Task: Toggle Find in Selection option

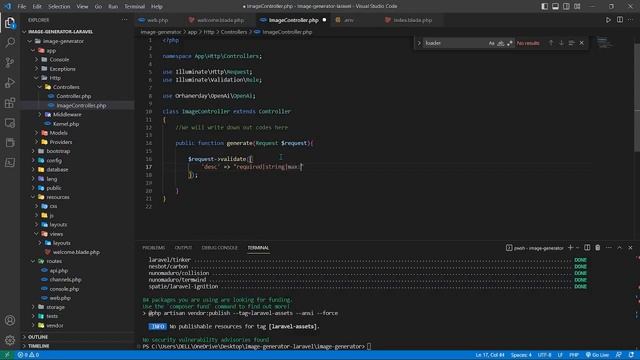Action: click(571, 43)
